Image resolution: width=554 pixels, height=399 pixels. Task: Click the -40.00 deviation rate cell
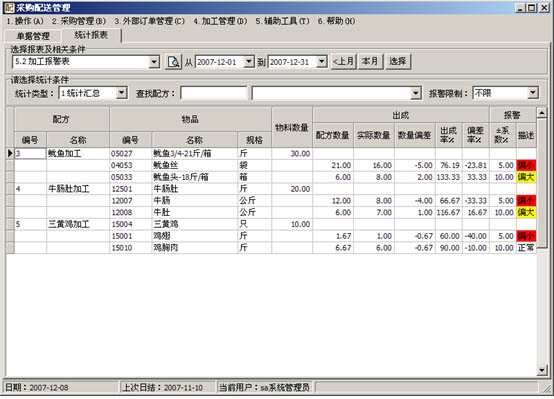[476, 236]
